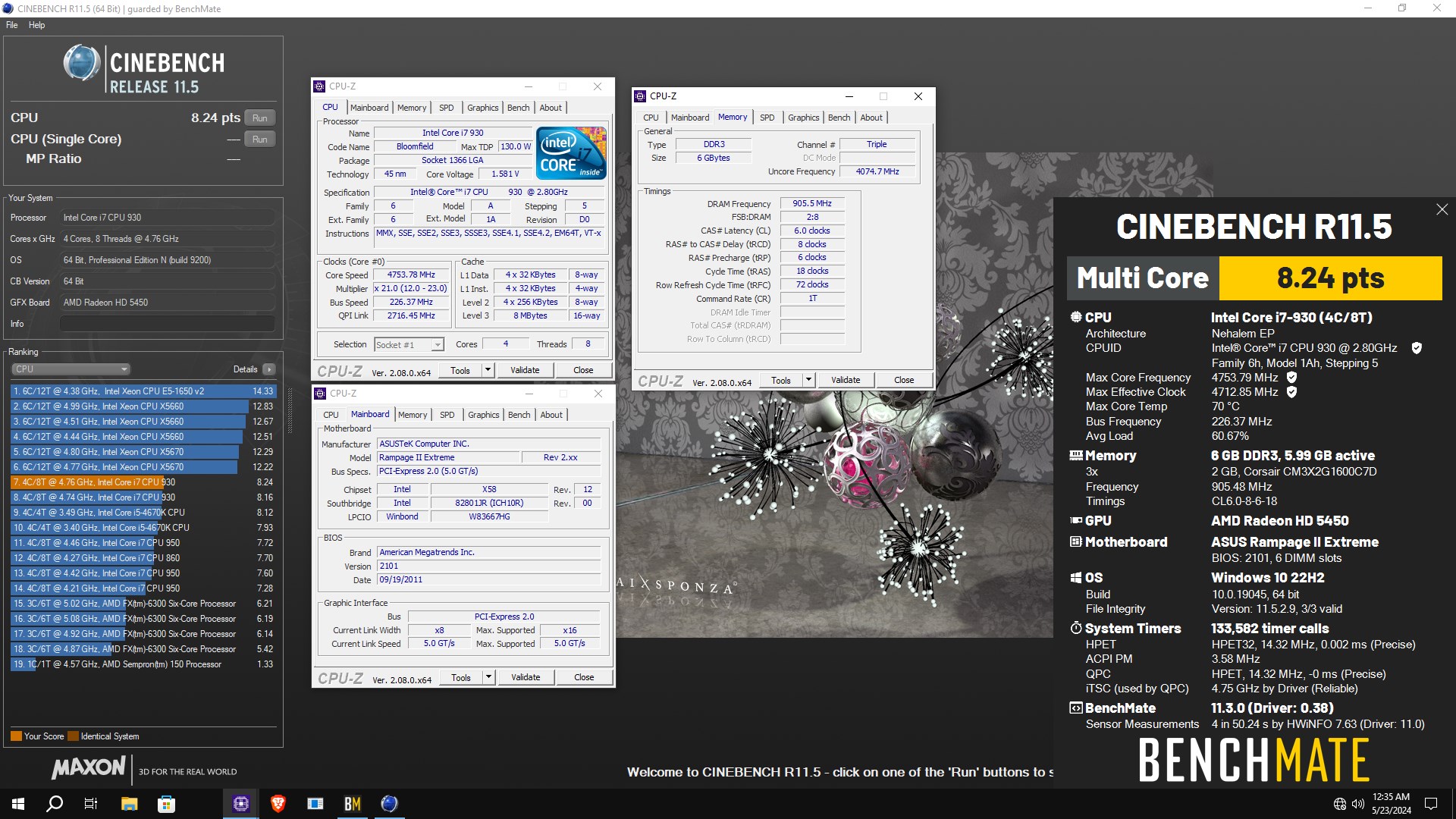Open Windows taskbar search
Screen dimensions: 1456x819
point(55,804)
